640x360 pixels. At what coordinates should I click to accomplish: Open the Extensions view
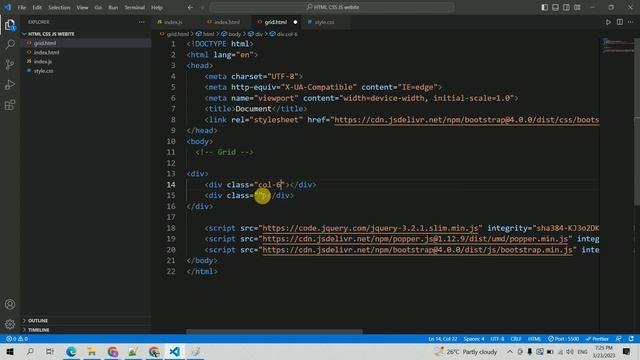[10, 105]
